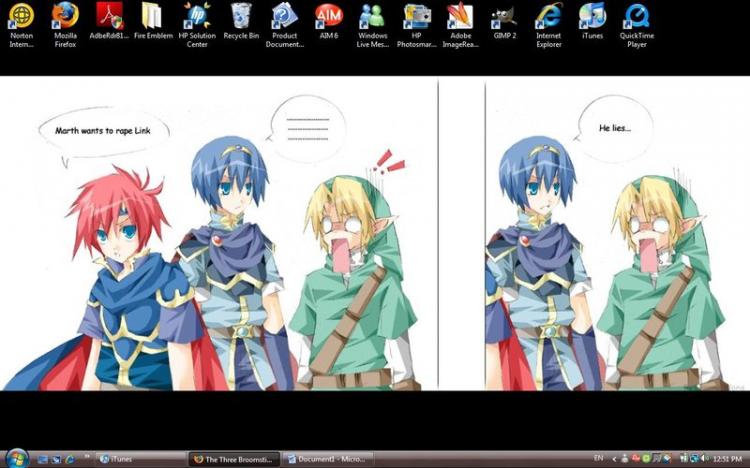Switch to Document1 Microsoft Word taskbar button
Viewport: 750px width, 468px height.
coord(327,459)
